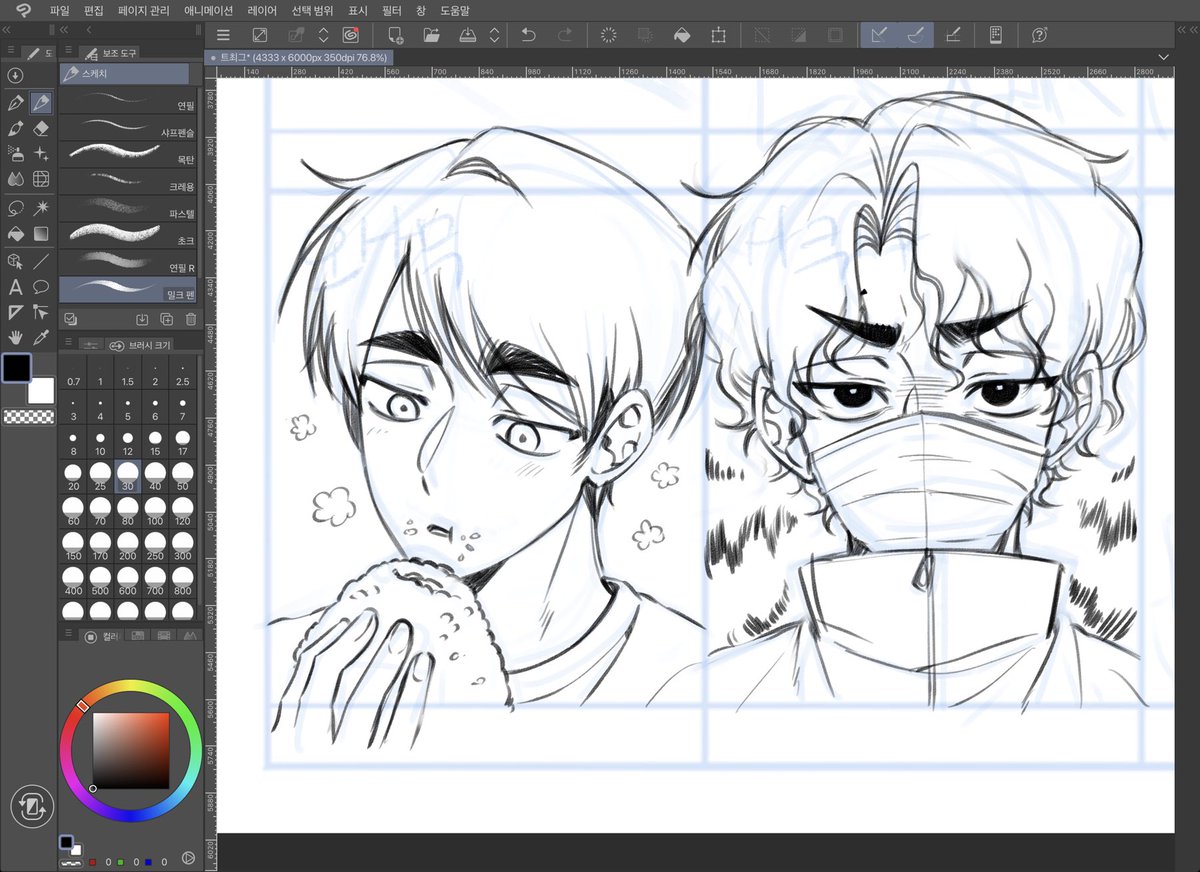Toggle snap to special ruler in command bar

[915, 35]
